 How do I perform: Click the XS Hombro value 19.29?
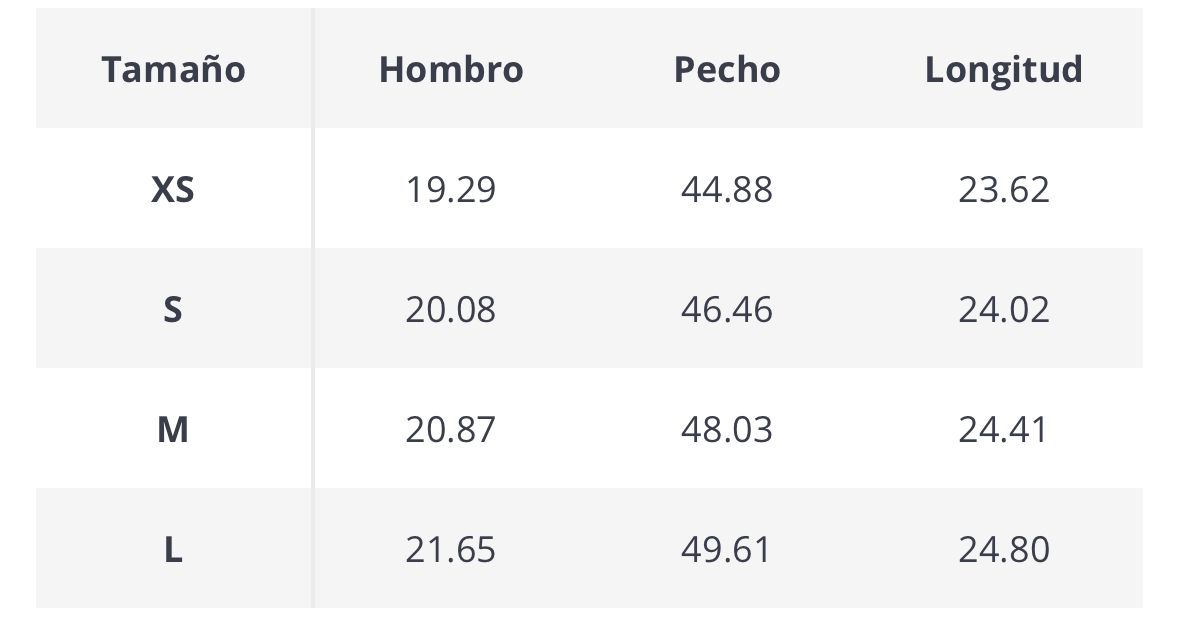tap(451, 189)
